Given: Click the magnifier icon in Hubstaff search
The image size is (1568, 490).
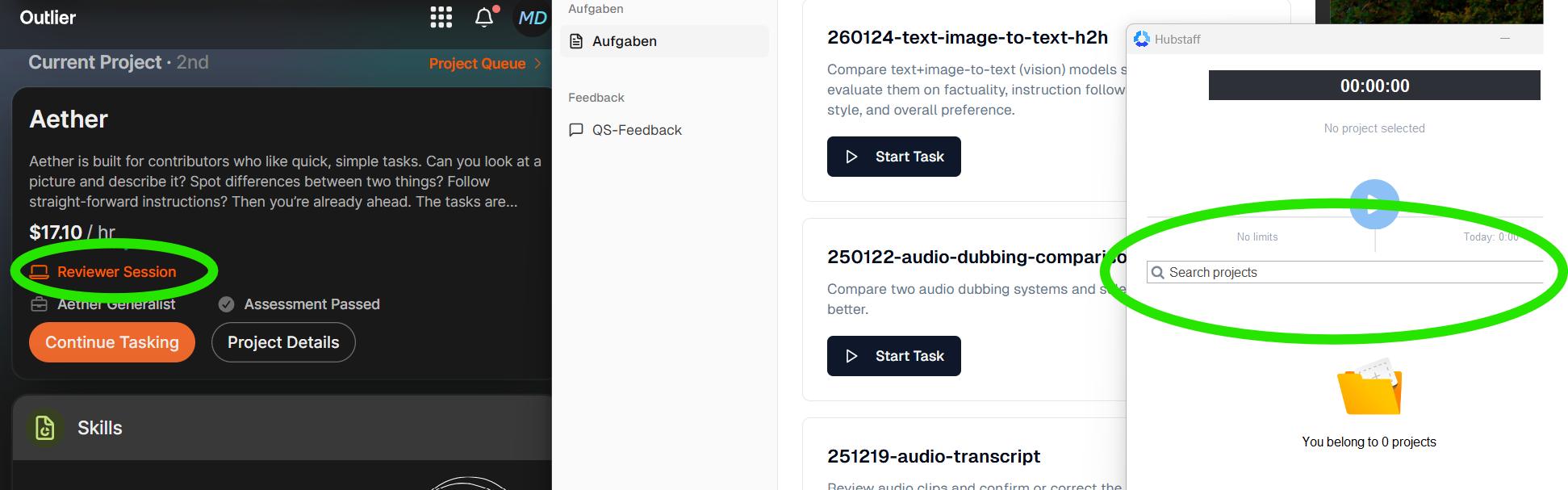Looking at the screenshot, I should [1158, 272].
